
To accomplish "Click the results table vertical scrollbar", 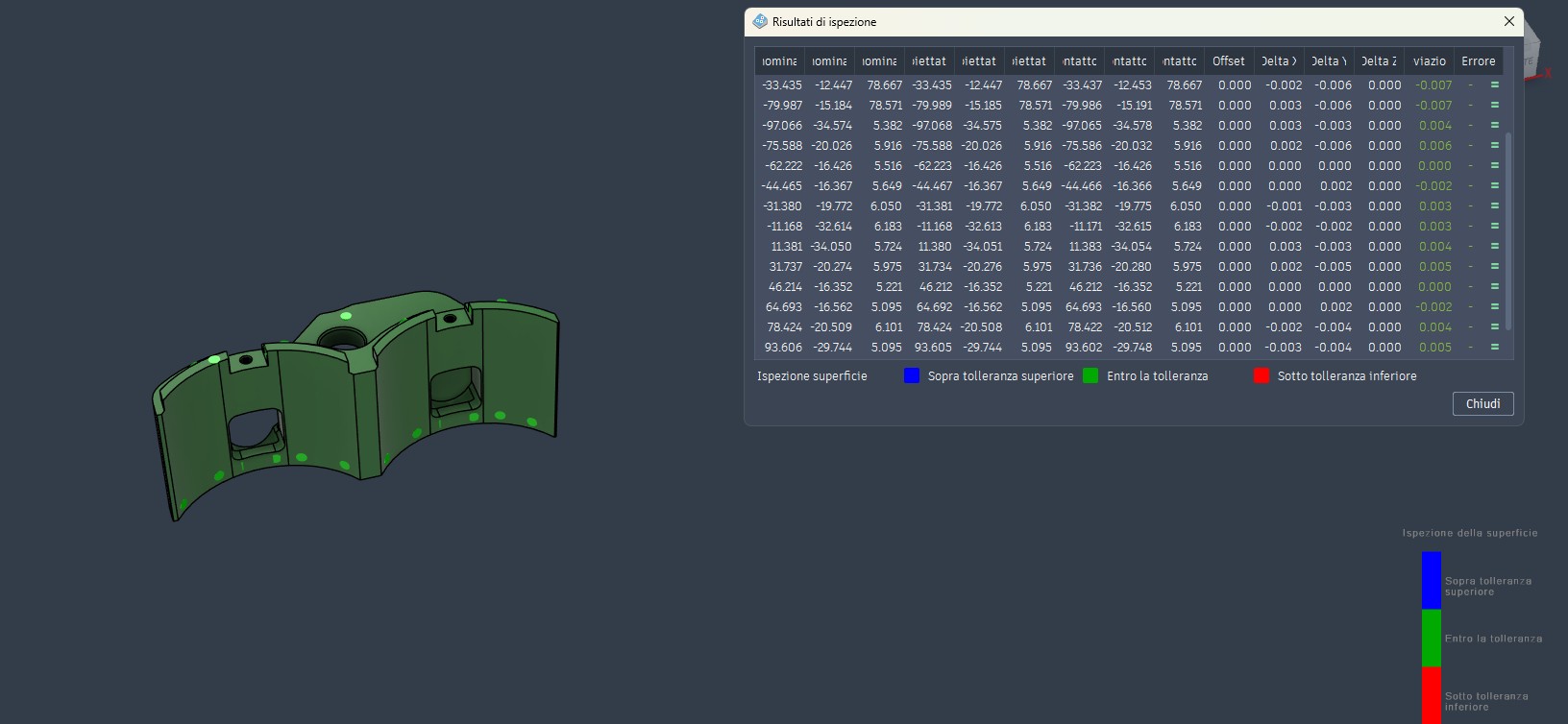I will click(x=1508, y=230).
